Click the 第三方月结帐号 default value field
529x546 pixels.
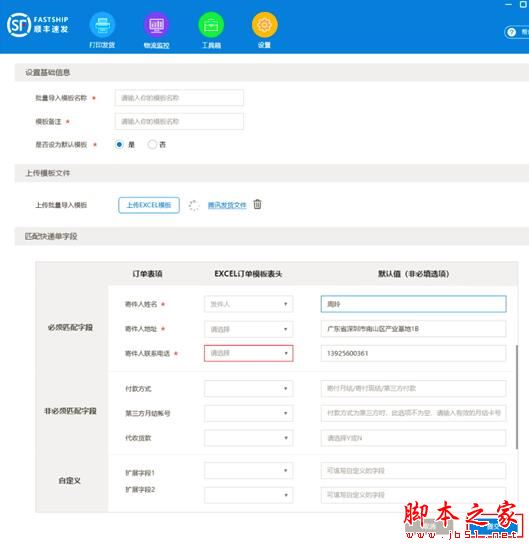413,413
